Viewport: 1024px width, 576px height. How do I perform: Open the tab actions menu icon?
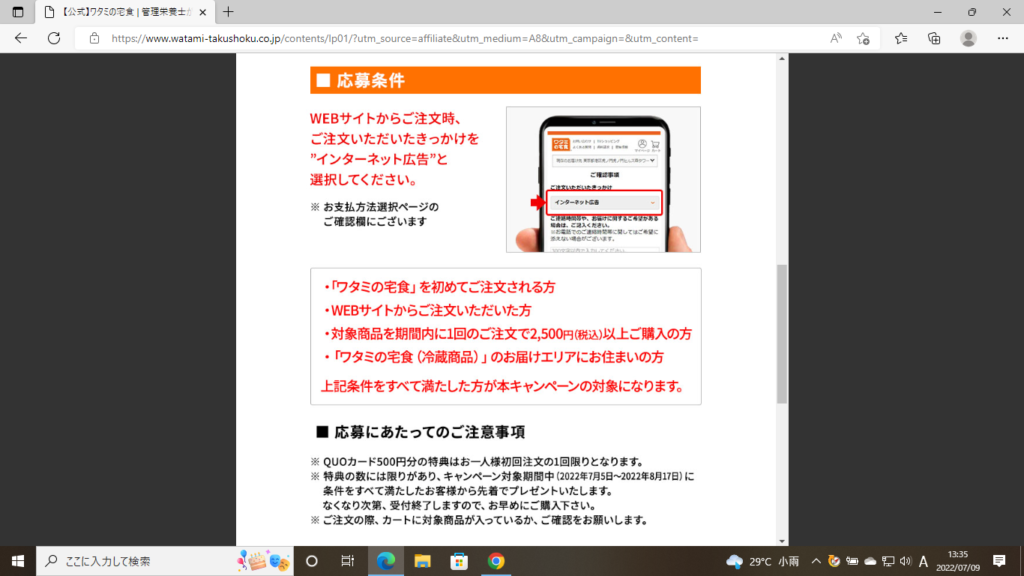(18, 12)
